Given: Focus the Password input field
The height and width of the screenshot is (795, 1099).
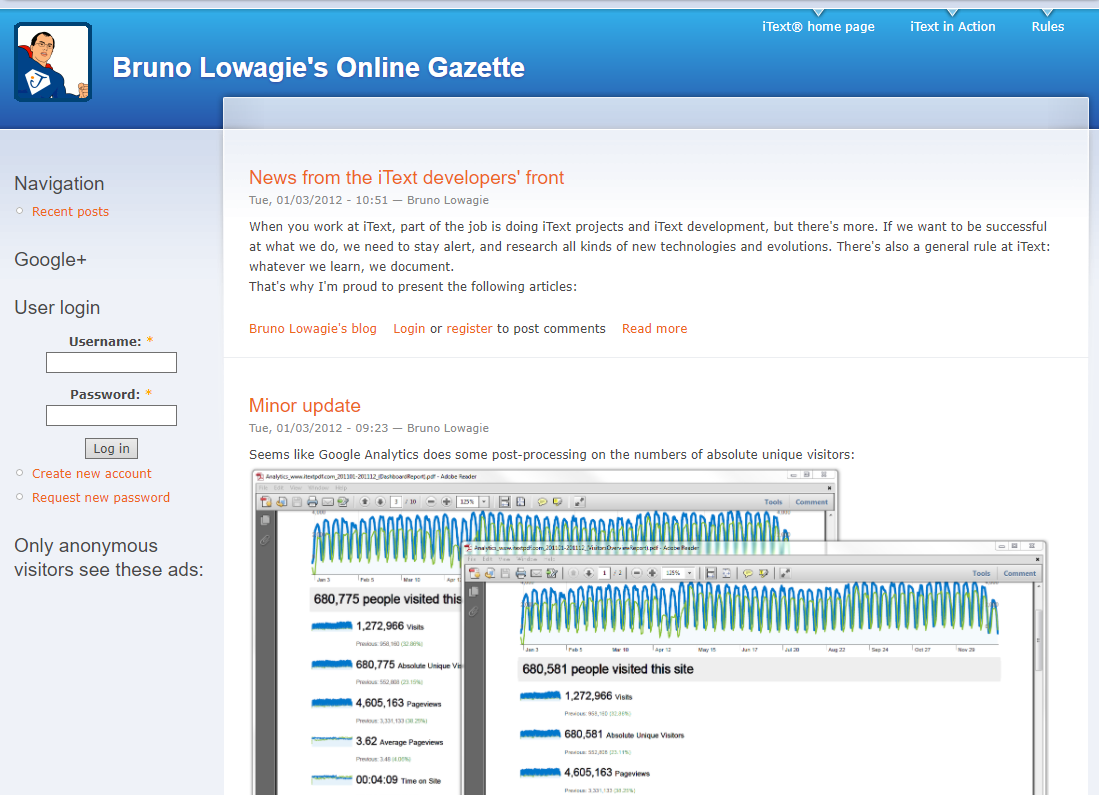Looking at the screenshot, I should pyautogui.click(x=111, y=415).
